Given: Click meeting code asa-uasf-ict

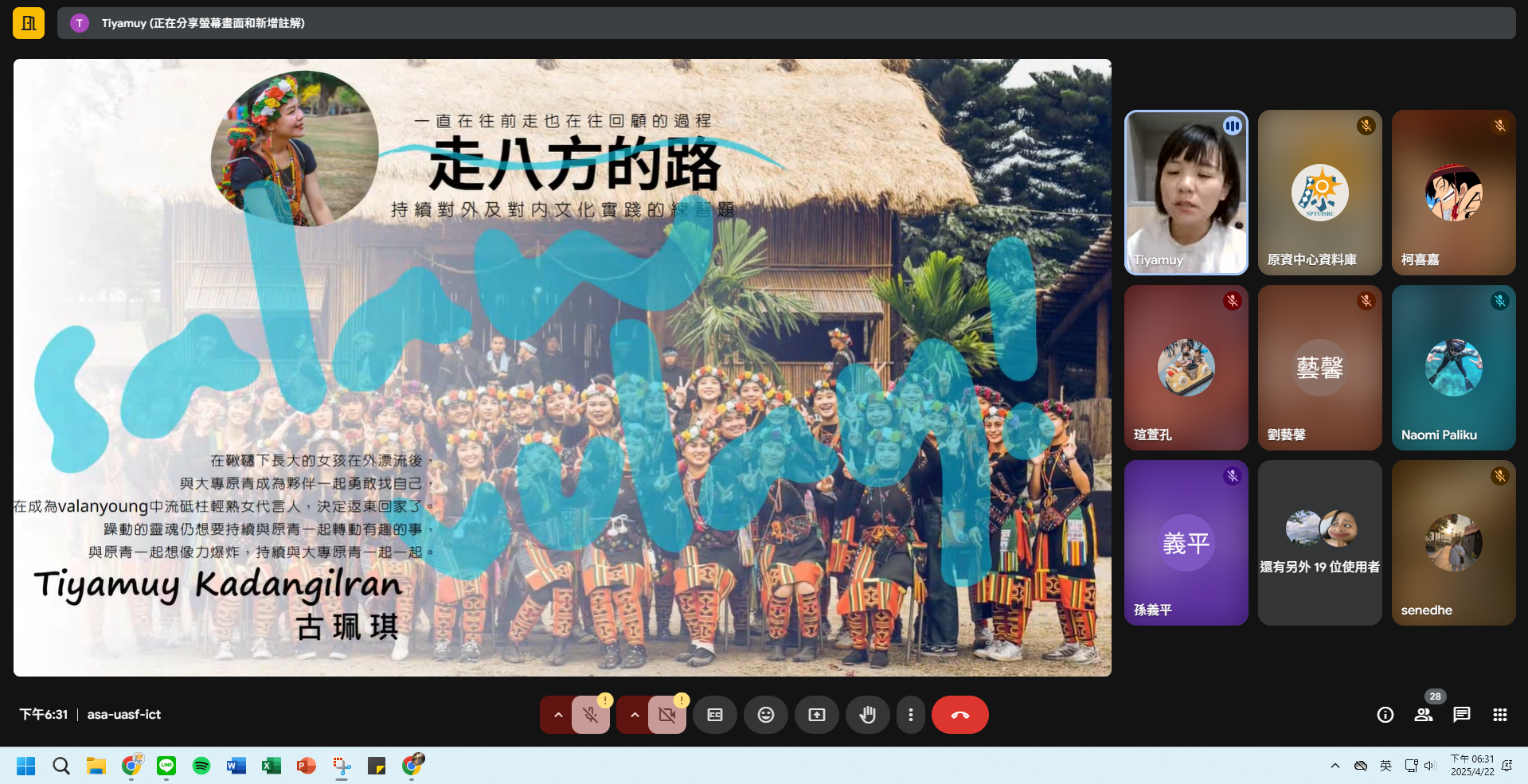Looking at the screenshot, I should (124, 715).
